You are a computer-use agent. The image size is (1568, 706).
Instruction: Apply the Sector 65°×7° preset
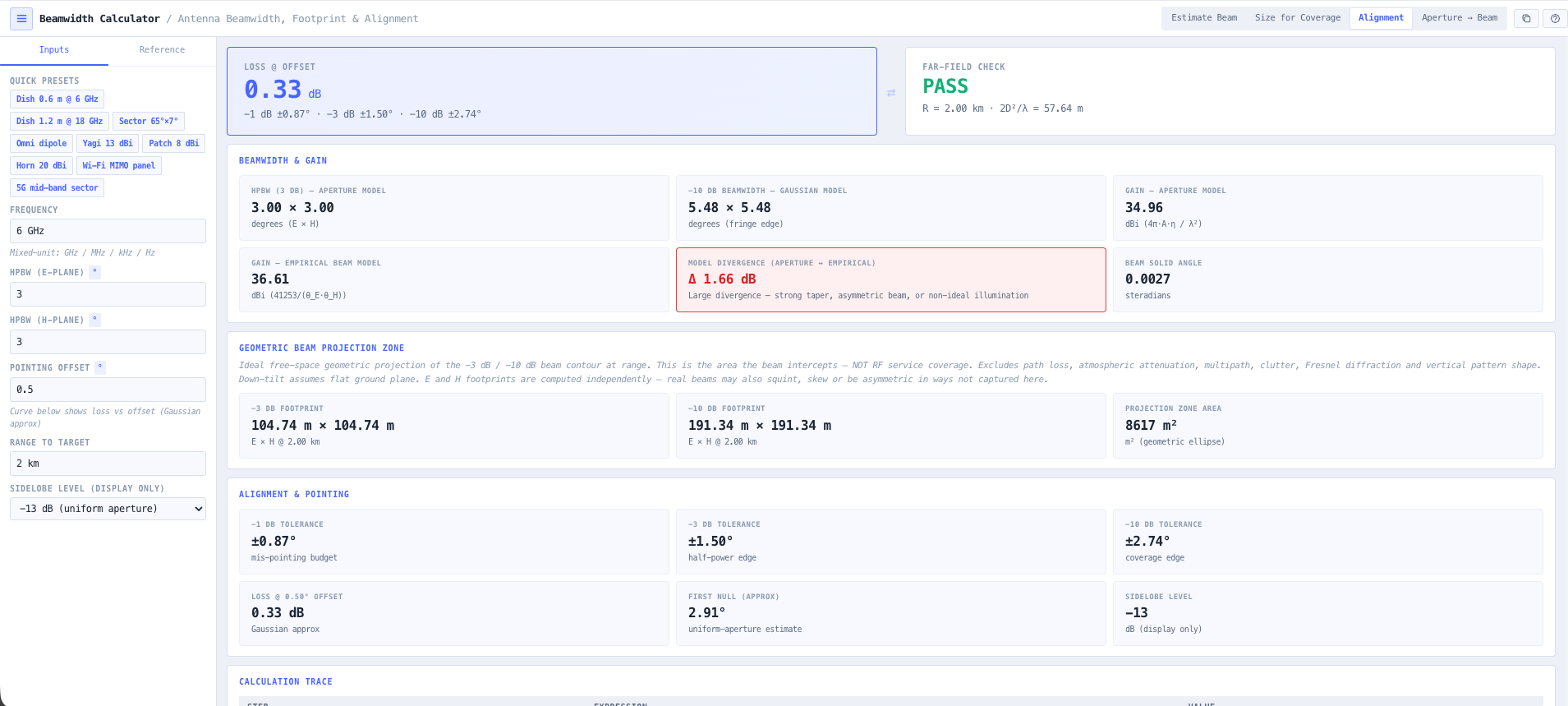148,122
